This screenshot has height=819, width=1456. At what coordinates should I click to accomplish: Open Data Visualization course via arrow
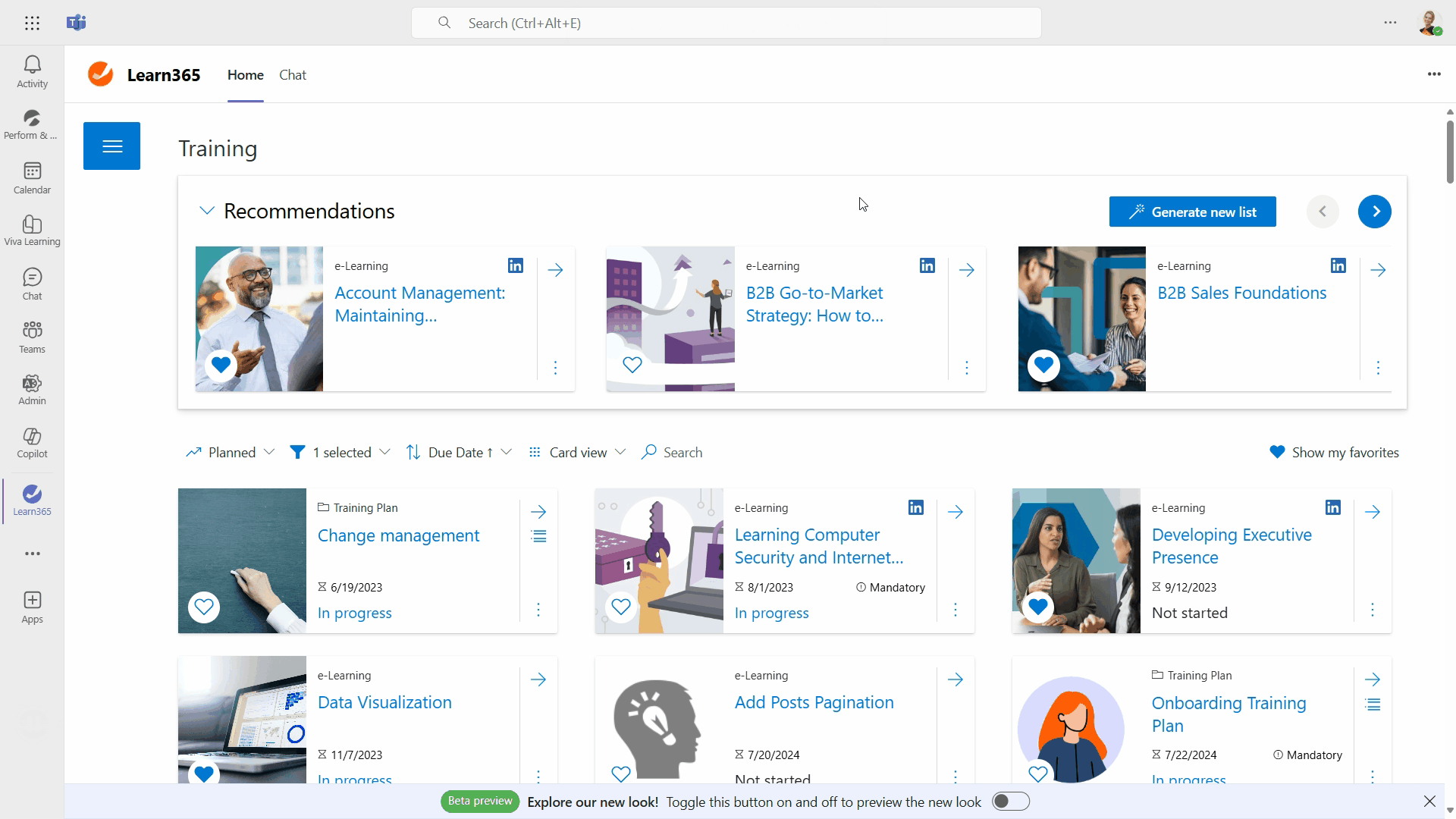(538, 679)
